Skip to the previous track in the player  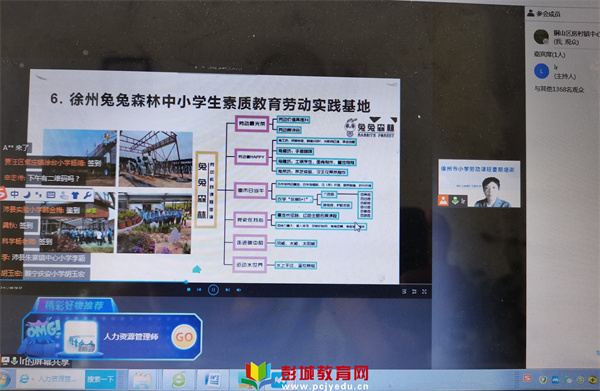(199, 290)
